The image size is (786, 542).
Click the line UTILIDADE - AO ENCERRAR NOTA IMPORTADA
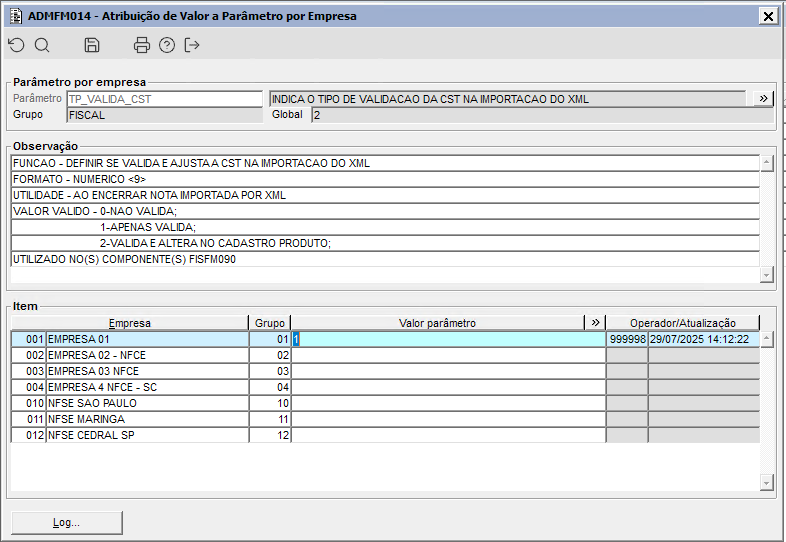(385, 196)
